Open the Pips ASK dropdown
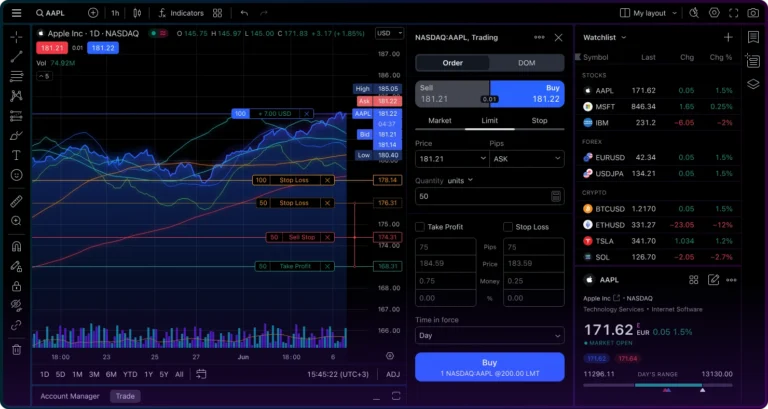This screenshot has width=768, height=409. [527, 159]
